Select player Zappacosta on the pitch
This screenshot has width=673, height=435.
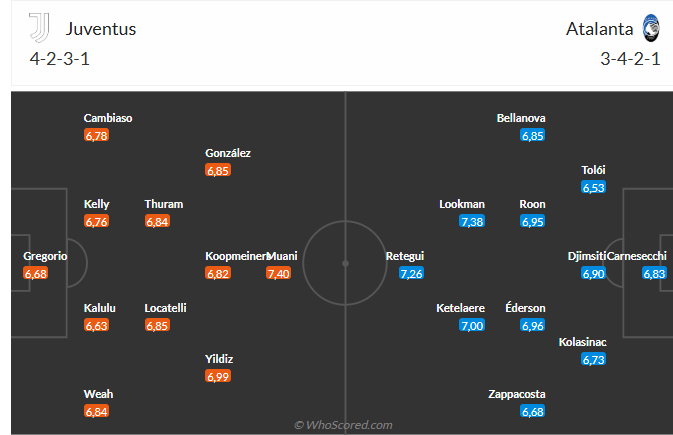[x=517, y=394]
